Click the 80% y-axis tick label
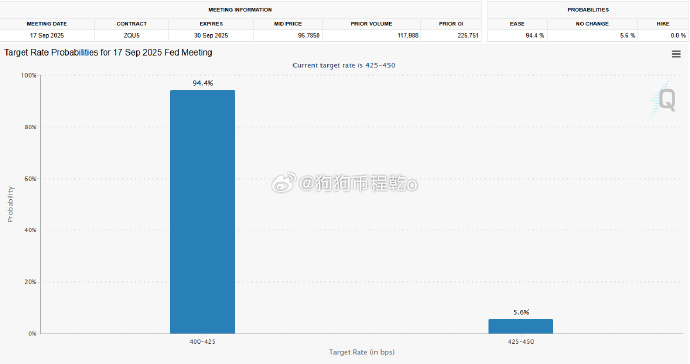The image size is (690, 364). pos(30,127)
